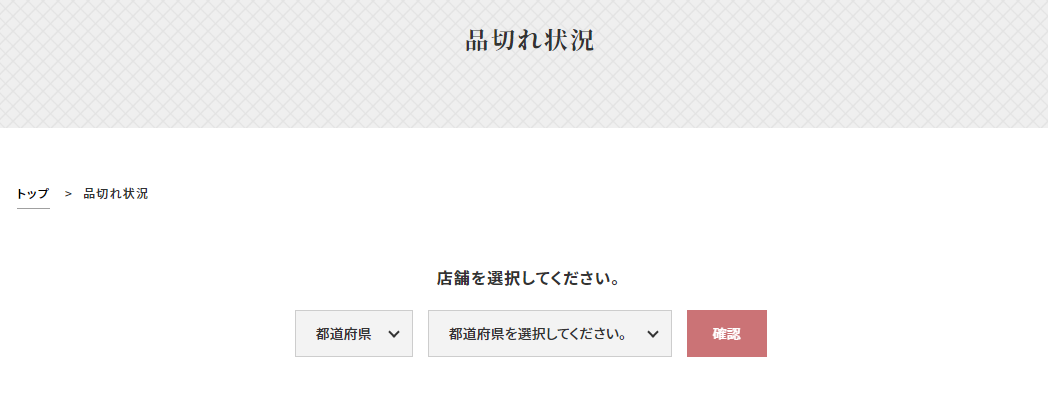
Task: Confirm store selection with pink 確認 button
Action: click(727, 333)
